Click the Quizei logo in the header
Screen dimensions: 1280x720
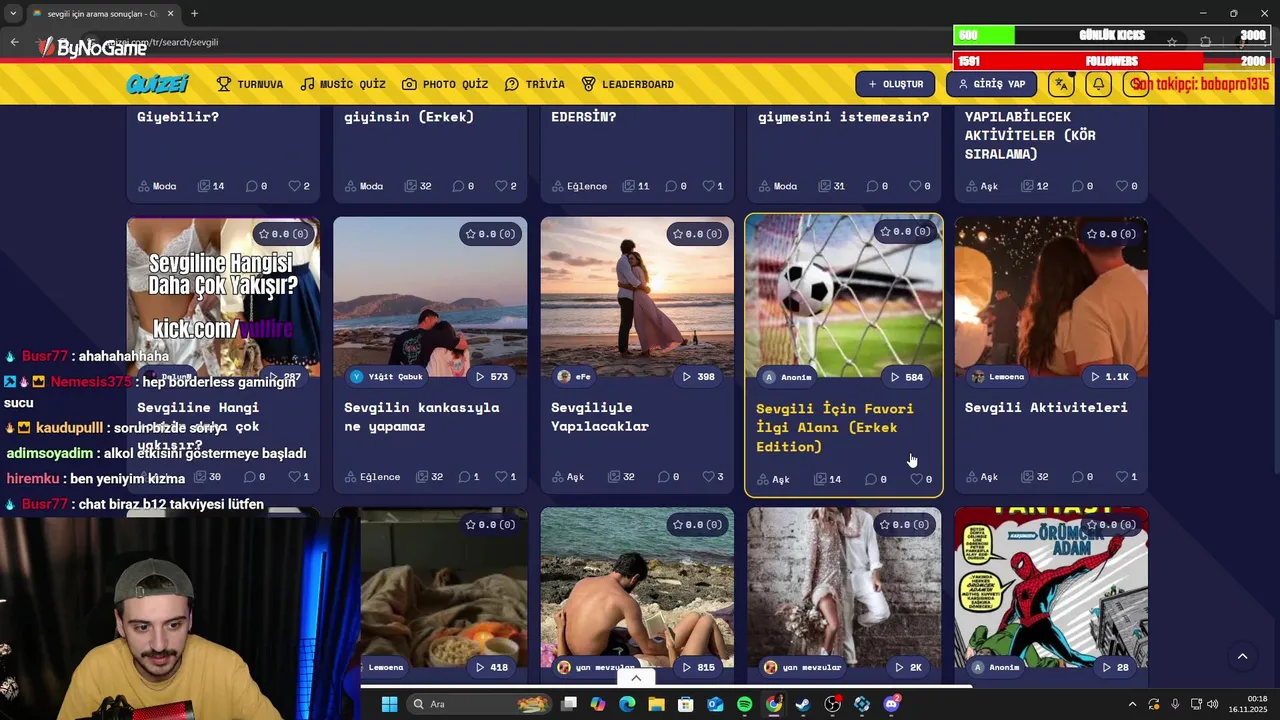point(157,84)
